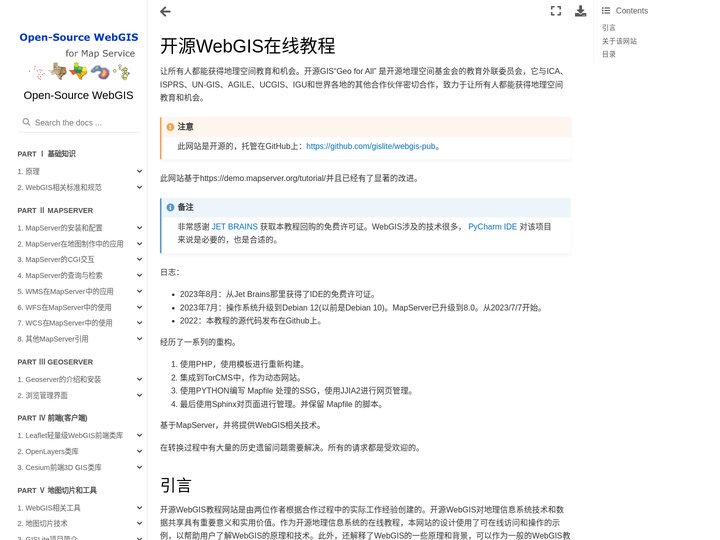Expand Cesium前端3D GIS类库 chevron
This screenshot has width=720, height=540.
139,467
